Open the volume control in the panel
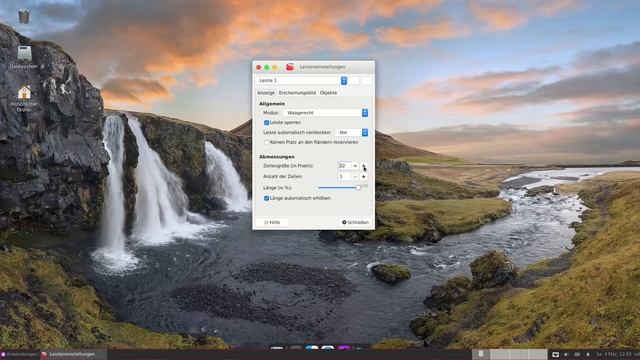 [x=566, y=355]
